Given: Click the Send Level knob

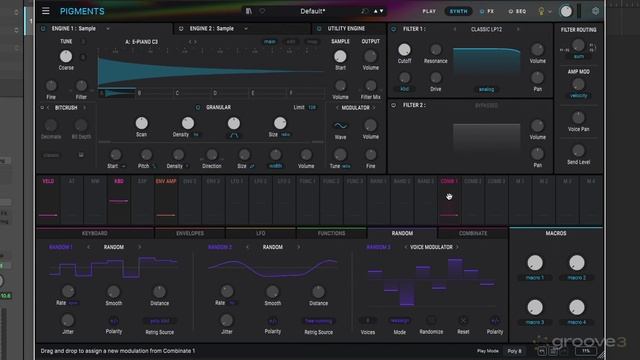Looking at the screenshot, I should (x=578, y=151).
